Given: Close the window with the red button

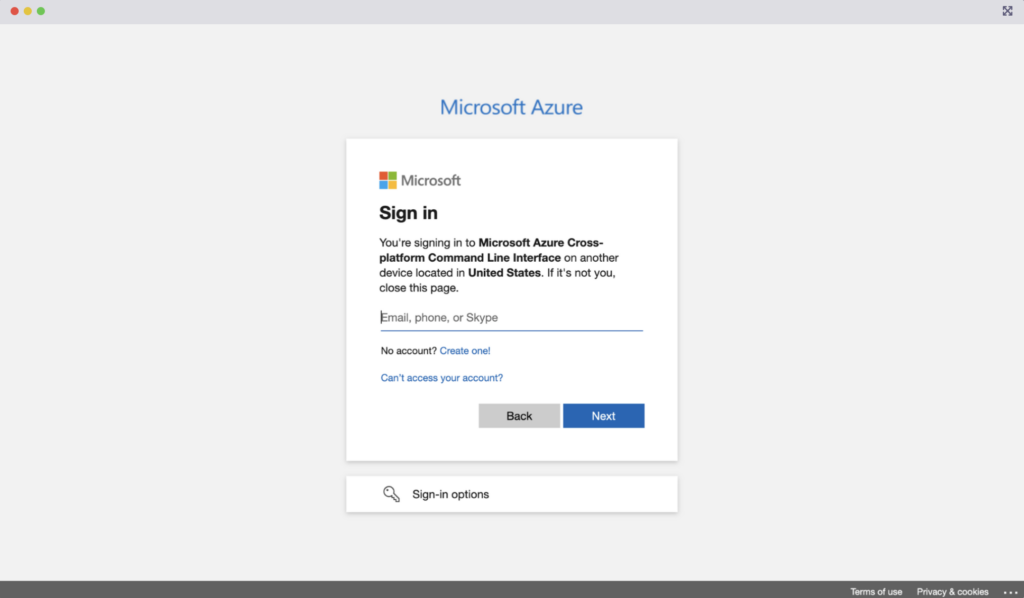Looking at the screenshot, I should click(14, 11).
